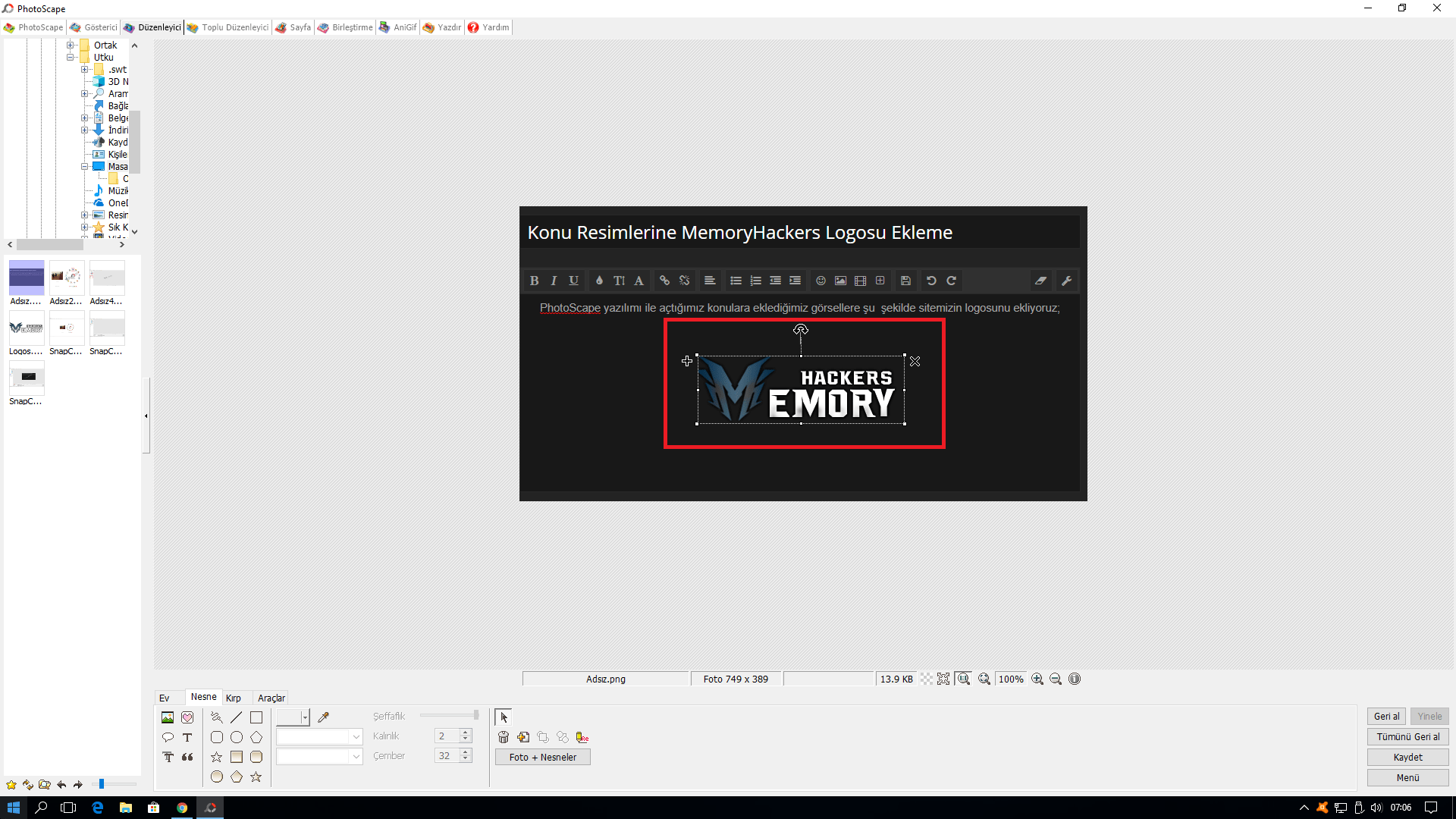
Task: Select the speech balloon tool
Action: click(168, 737)
